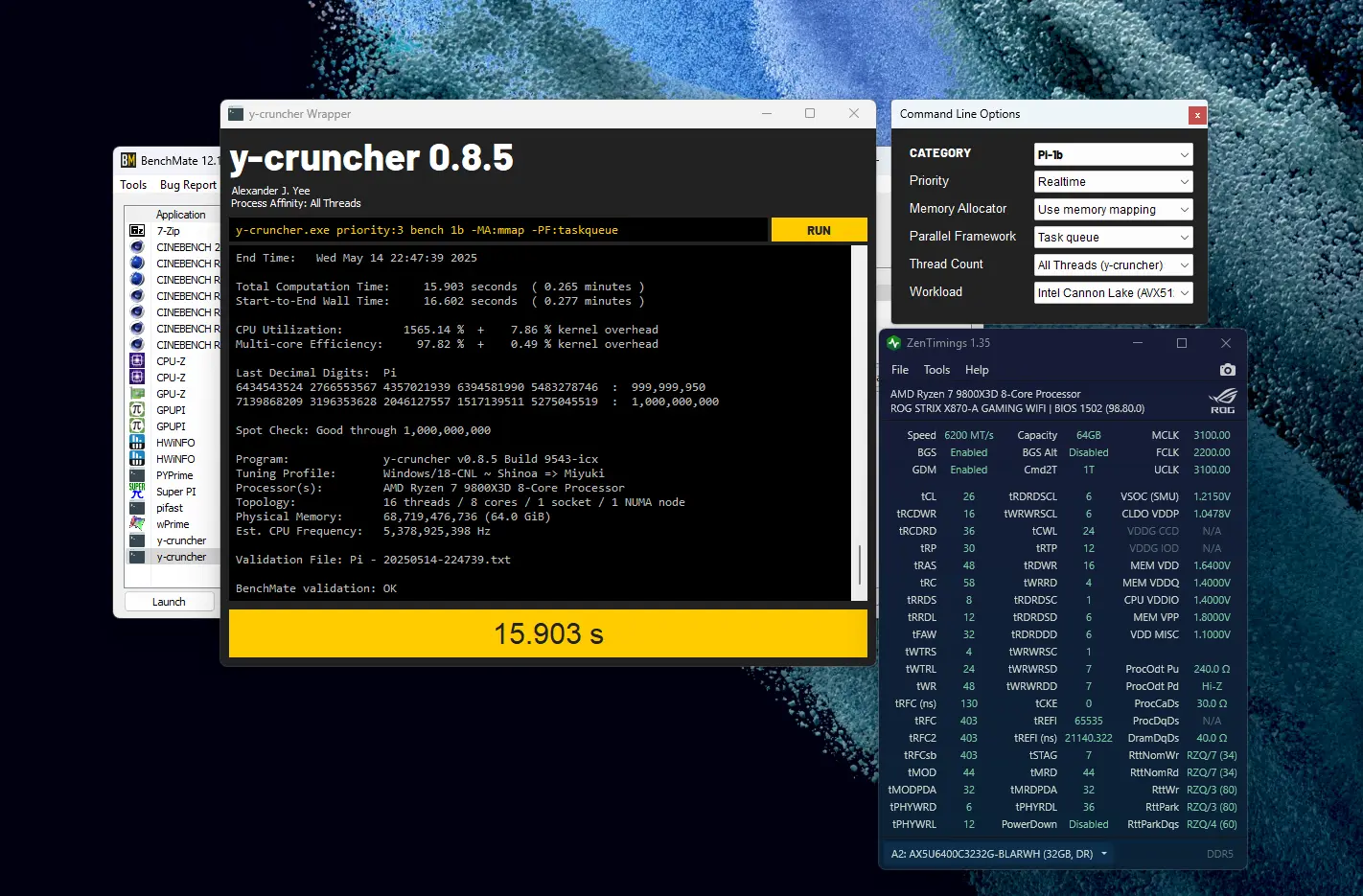Select the PYPrime row label in BenchMate

(174, 475)
